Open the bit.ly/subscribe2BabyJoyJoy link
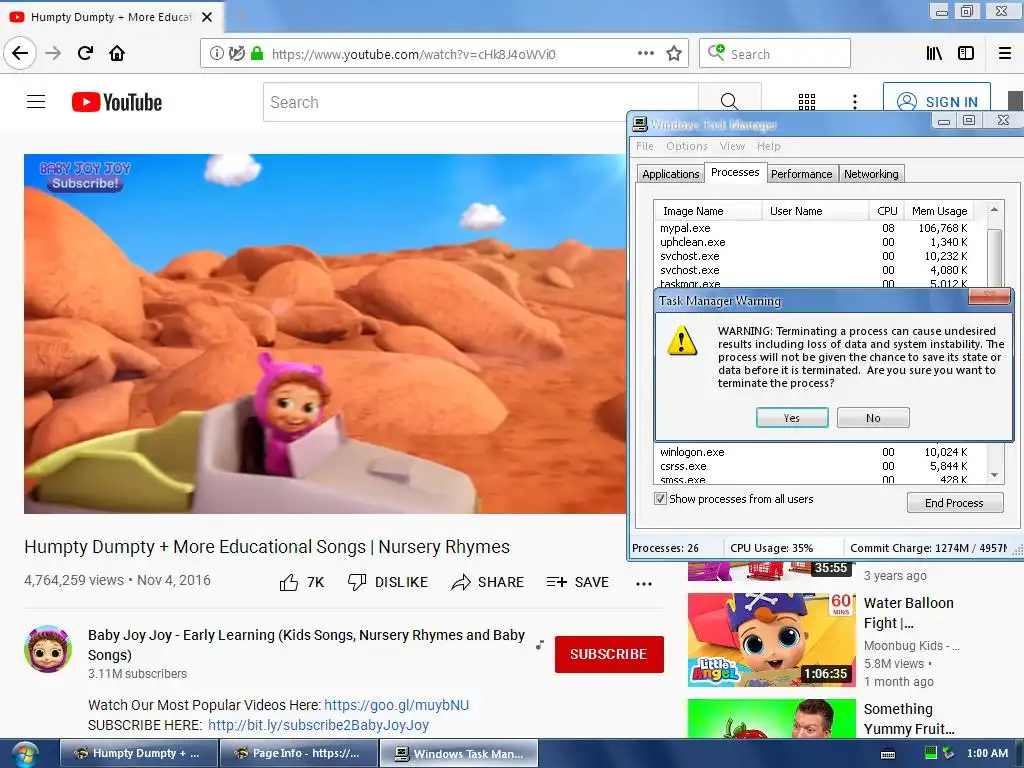Screen dimensions: 1024x768 coord(318,725)
